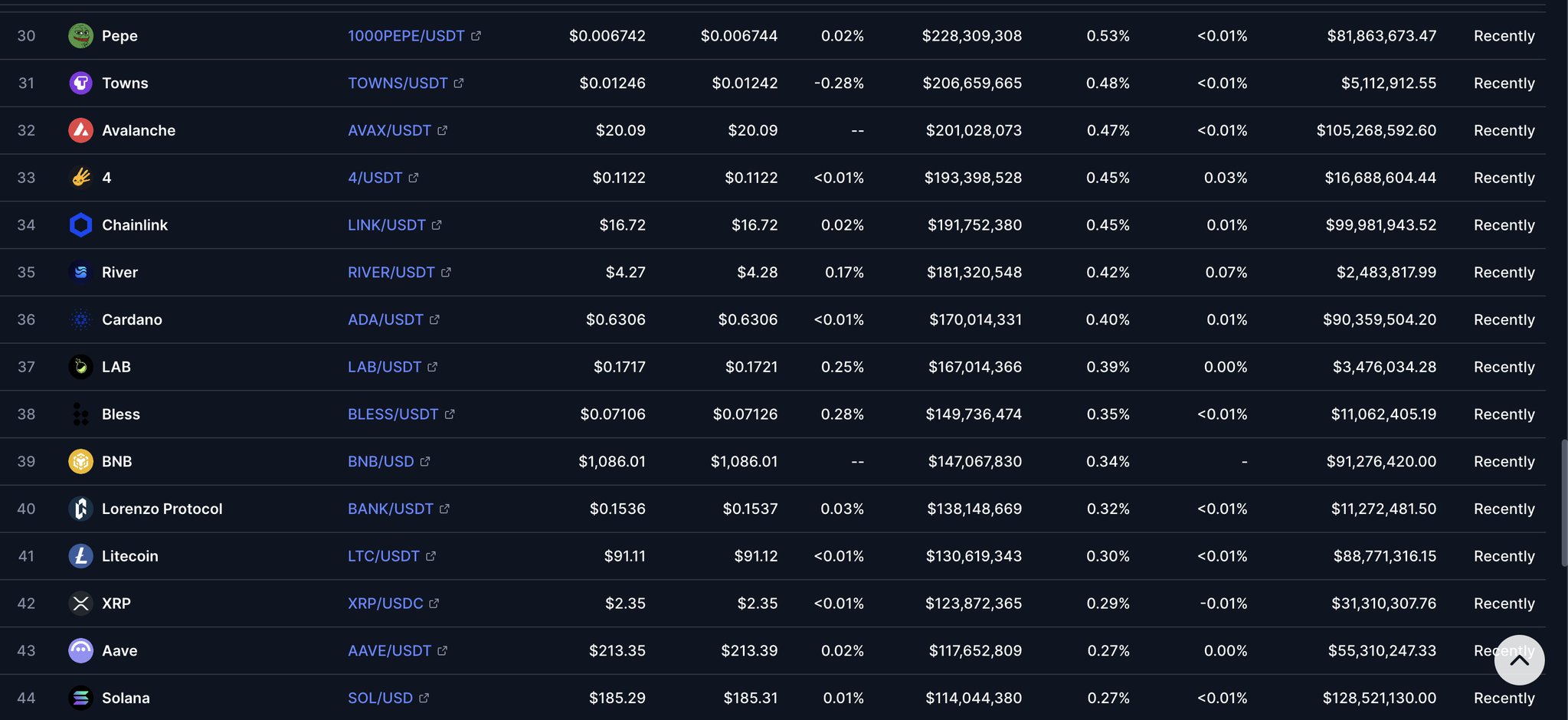Image resolution: width=1568 pixels, height=720 pixels.
Task: Click the Solana logo icon
Action: [x=80, y=698]
